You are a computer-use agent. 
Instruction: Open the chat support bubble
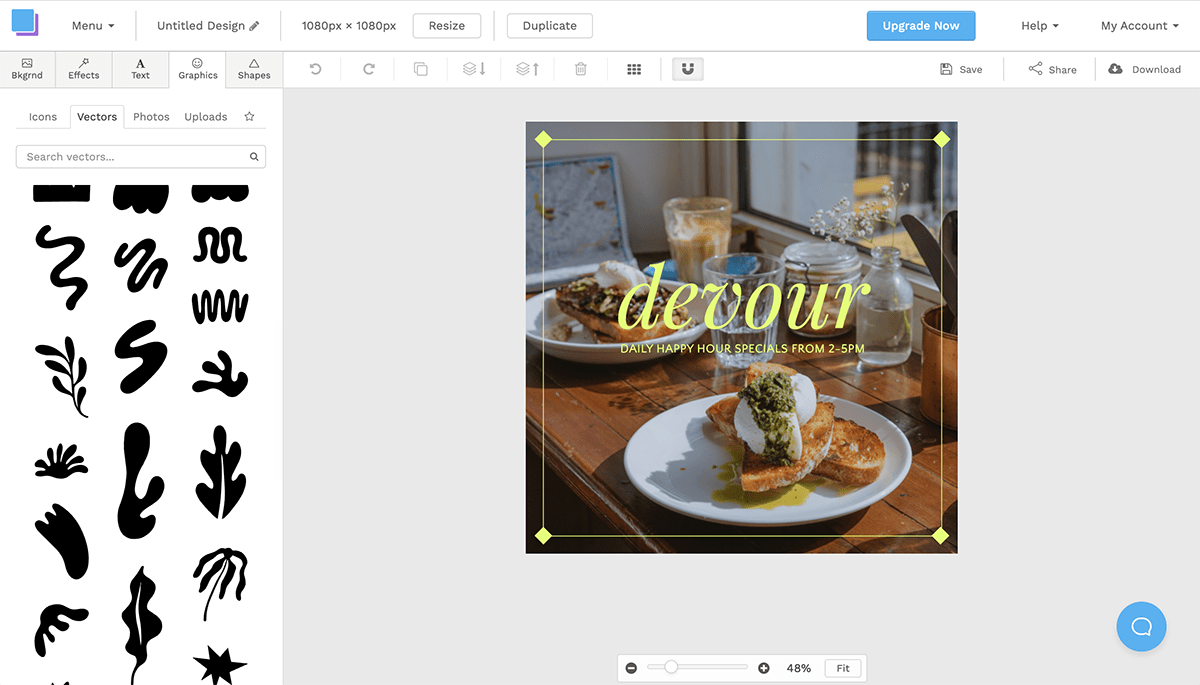tap(1141, 627)
